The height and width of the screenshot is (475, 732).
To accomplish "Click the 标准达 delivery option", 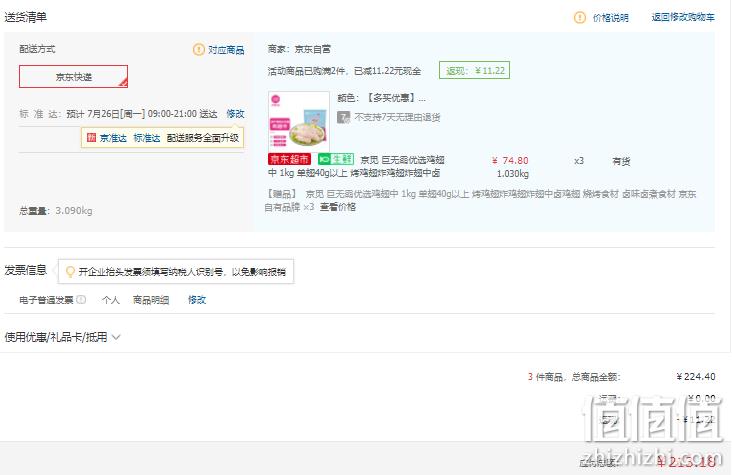I will (x=147, y=138).
